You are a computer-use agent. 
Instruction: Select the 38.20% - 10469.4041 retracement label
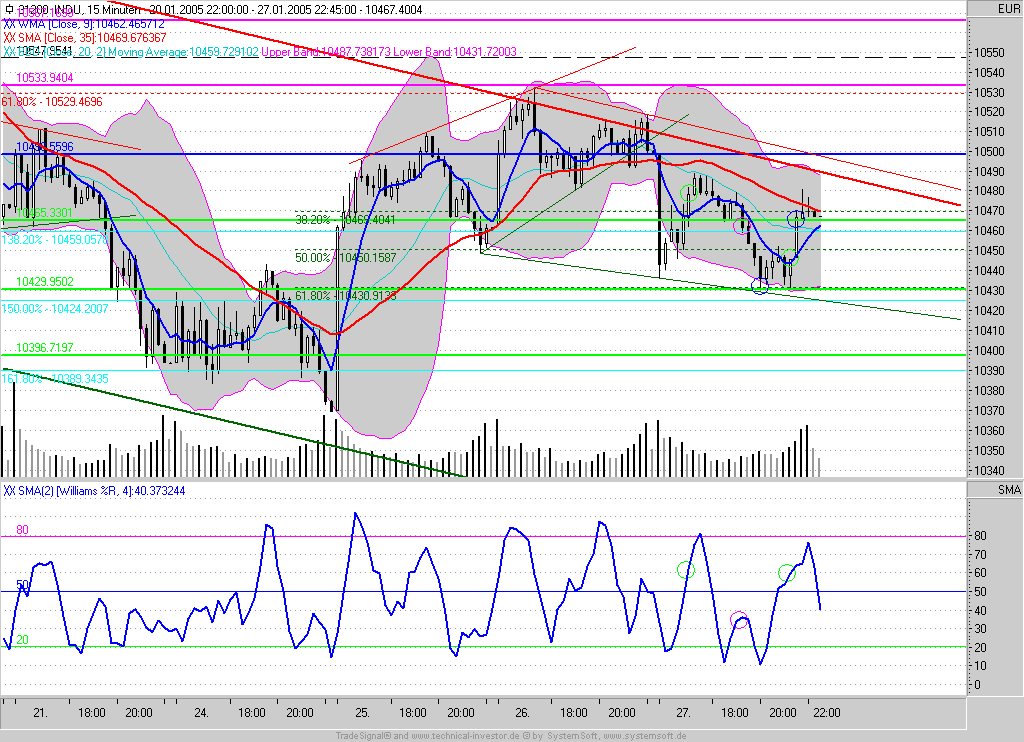click(345, 219)
